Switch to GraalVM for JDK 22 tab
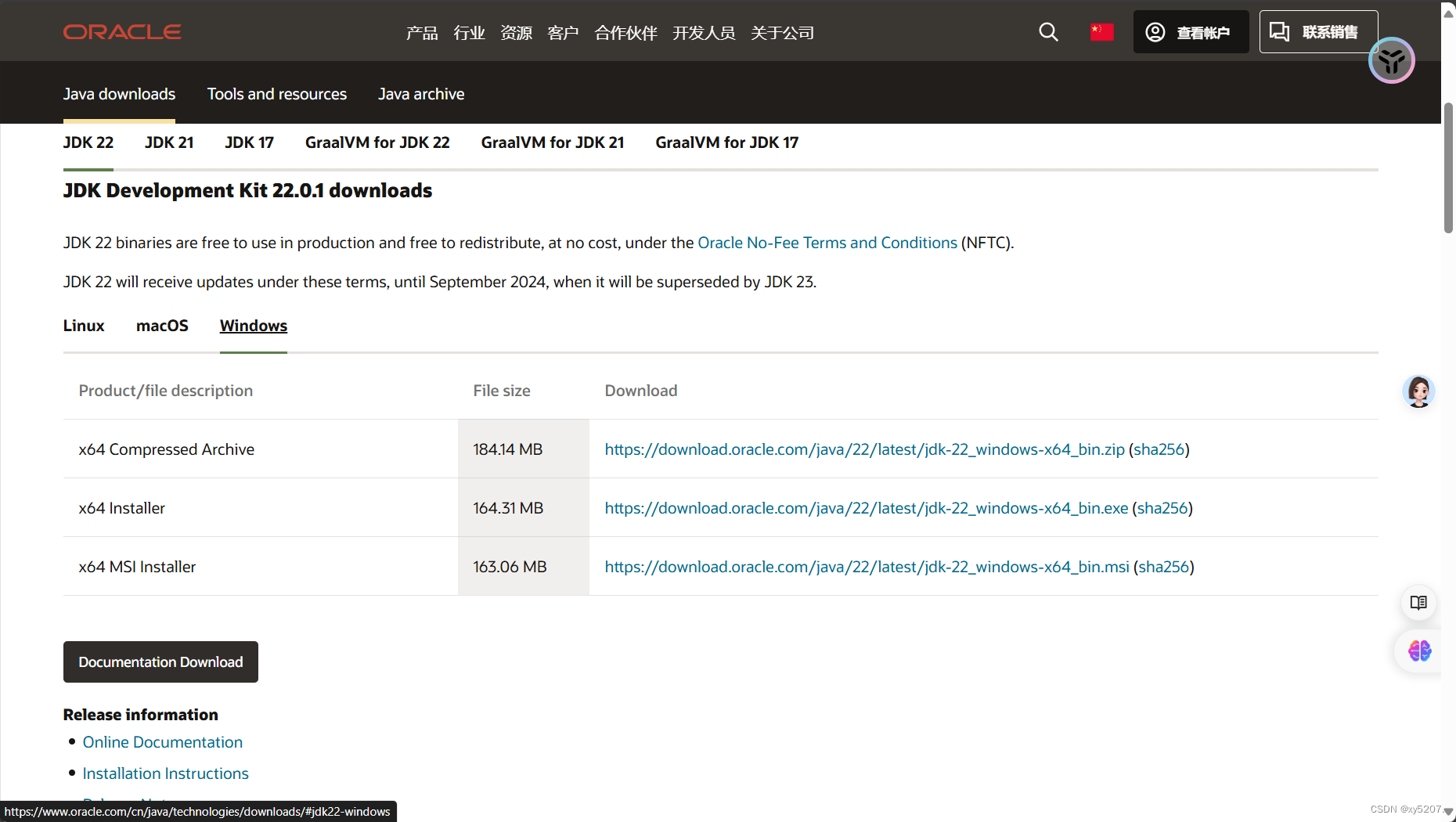This screenshot has width=1456, height=822. click(x=377, y=142)
